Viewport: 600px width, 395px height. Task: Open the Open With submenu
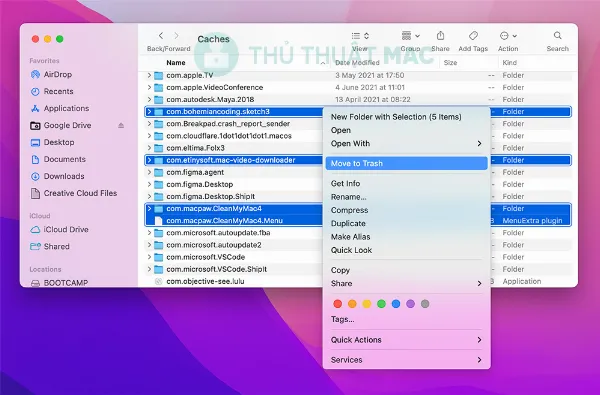click(x=406, y=144)
